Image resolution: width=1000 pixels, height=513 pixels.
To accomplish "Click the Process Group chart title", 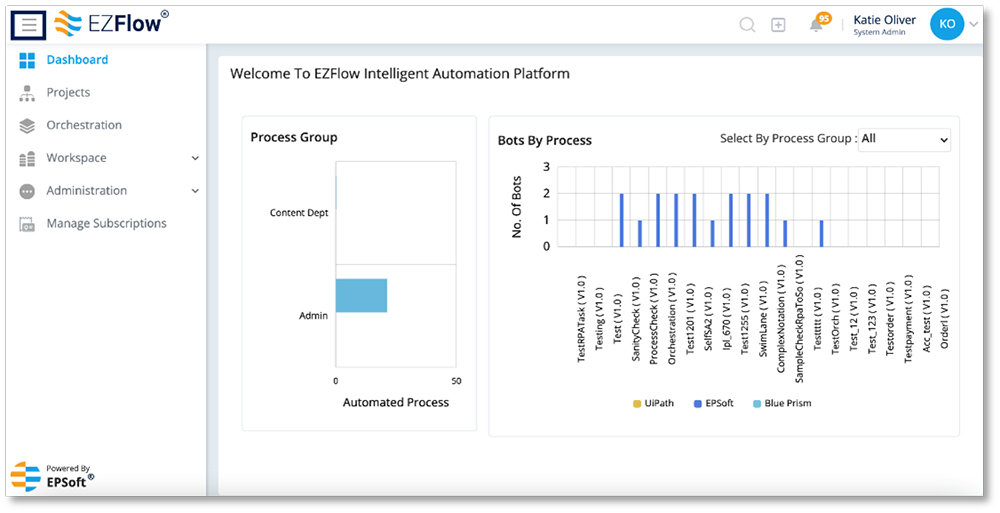I will 293,137.
